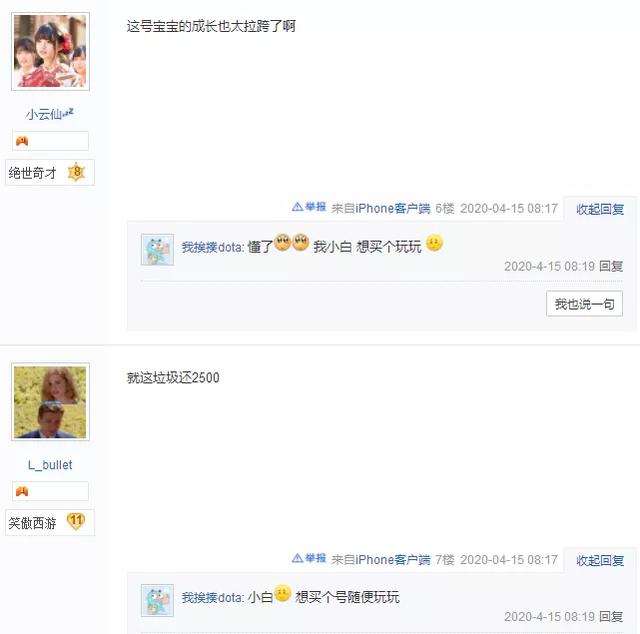Image resolution: width=640 pixels, height=634 pixels.
Task: Click the orange badge icon under L_bullet
Action: point(22,491)
